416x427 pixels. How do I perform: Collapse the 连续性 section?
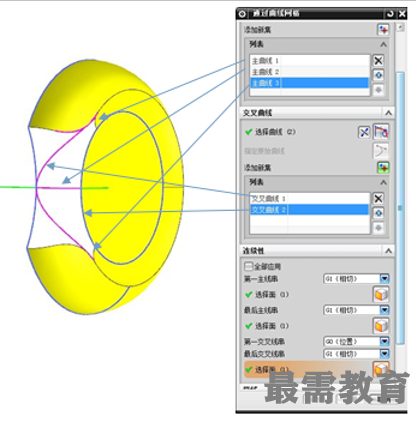[388, 251]
